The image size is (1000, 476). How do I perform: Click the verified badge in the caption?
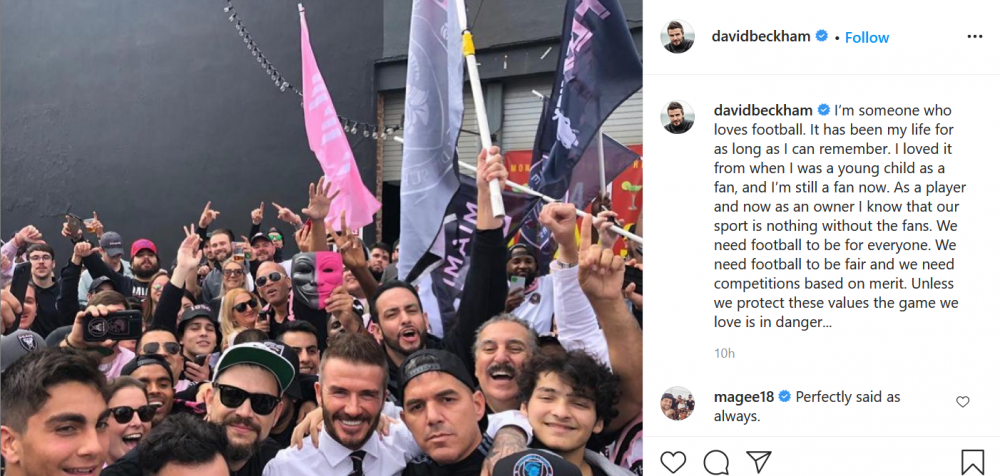point(823,110)
